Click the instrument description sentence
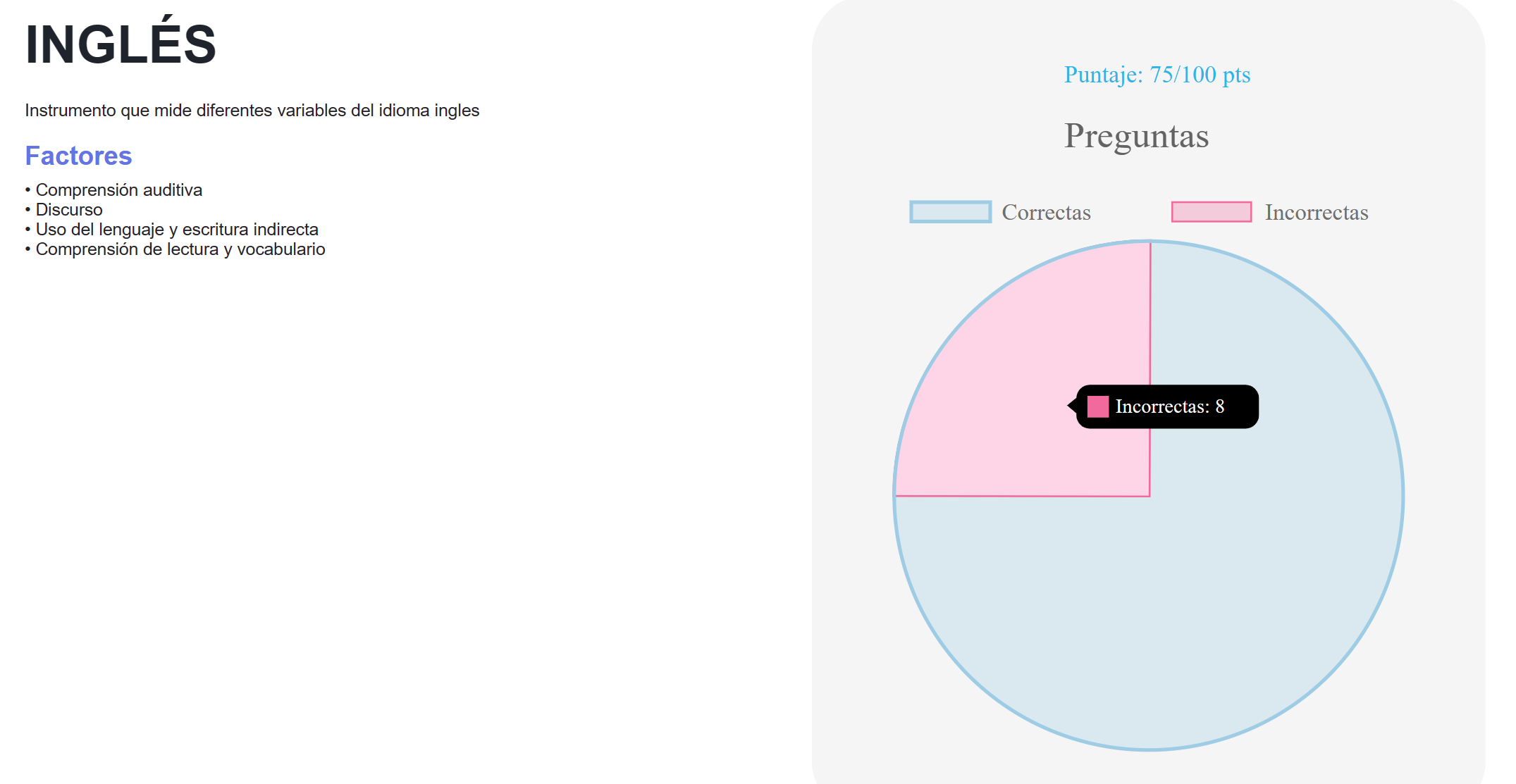The width and height of the screenshot is (1516, 784). 252,111
